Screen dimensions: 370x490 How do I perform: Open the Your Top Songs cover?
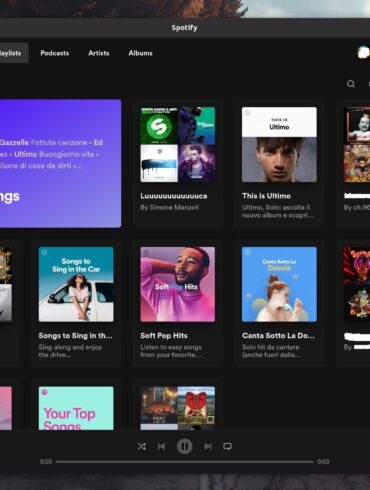[76, 408]
